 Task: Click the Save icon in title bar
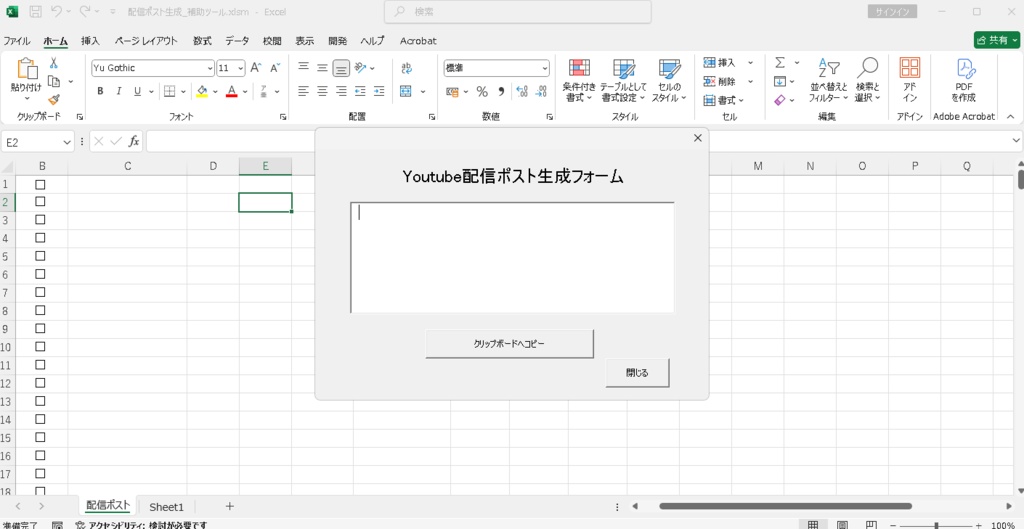pyautogui.click(x=36, y=12)
